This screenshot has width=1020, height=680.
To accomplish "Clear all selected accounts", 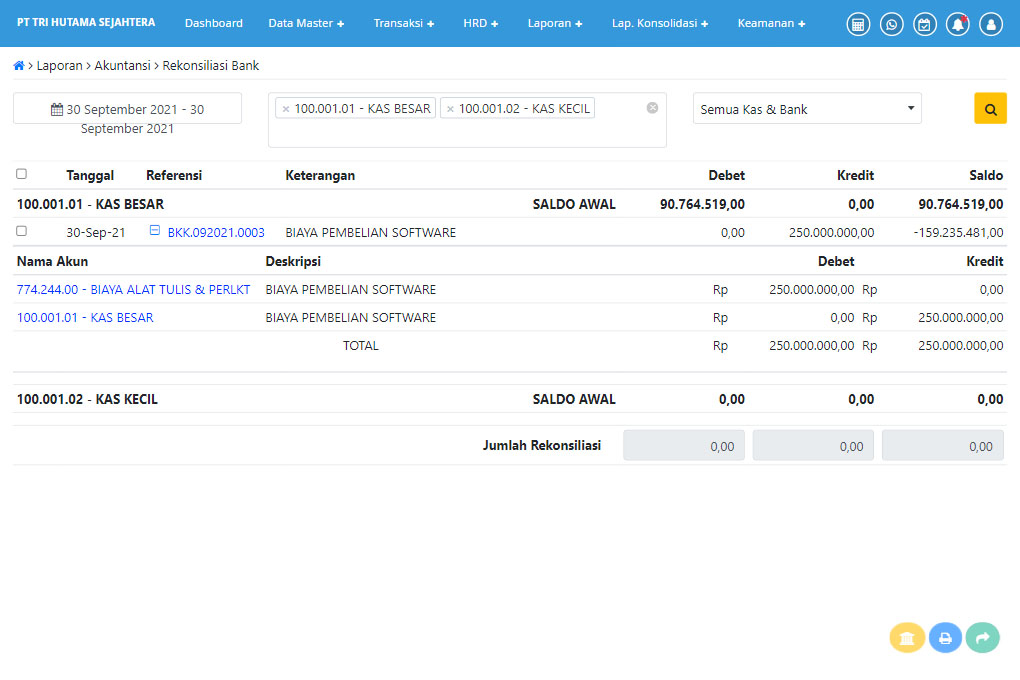I will pos(652,108).
